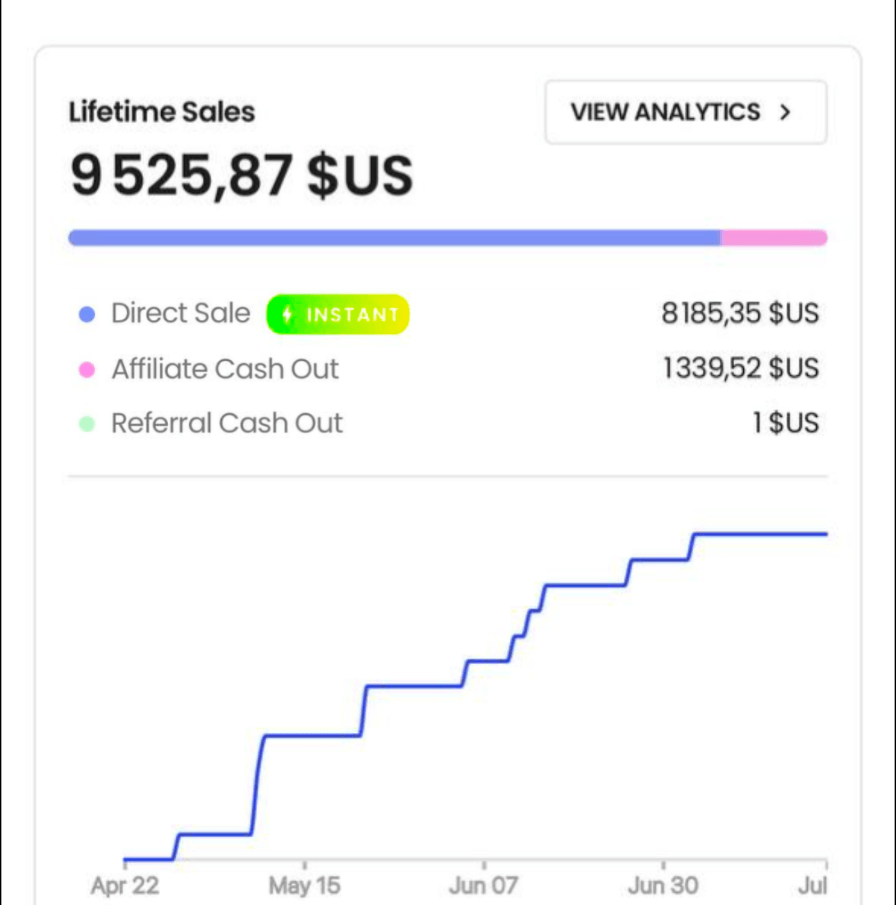Click the green Instant badge
The width and height of the screenshot is (896, 905).
[x=338, y=314]
